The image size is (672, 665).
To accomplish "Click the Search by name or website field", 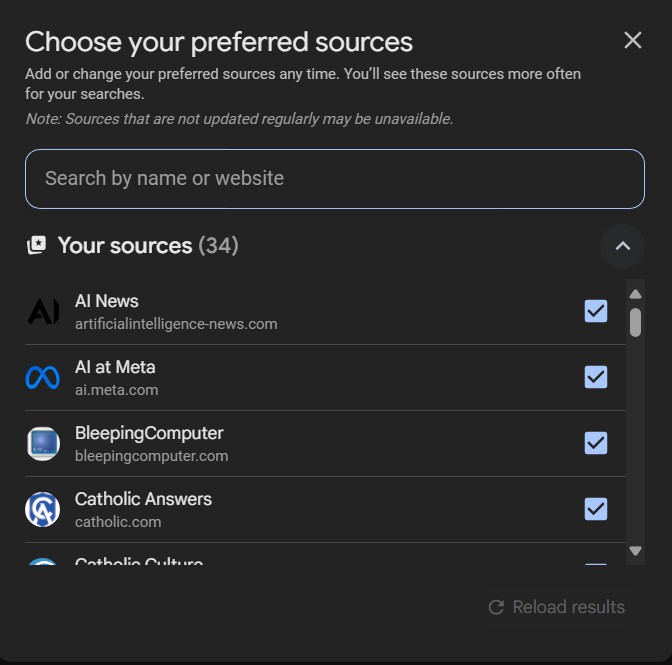I will point(335,179).
